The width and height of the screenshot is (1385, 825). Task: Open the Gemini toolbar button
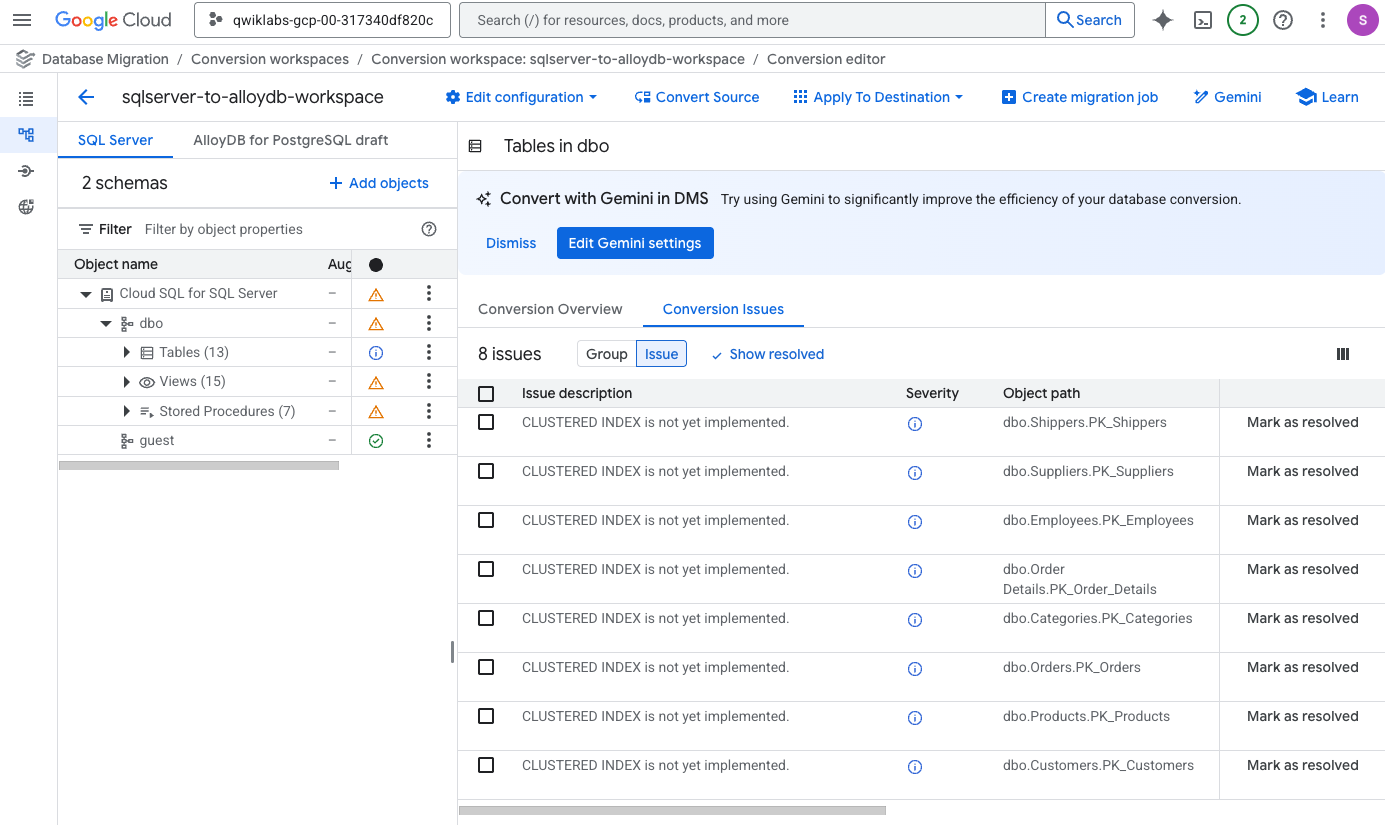1227,97
